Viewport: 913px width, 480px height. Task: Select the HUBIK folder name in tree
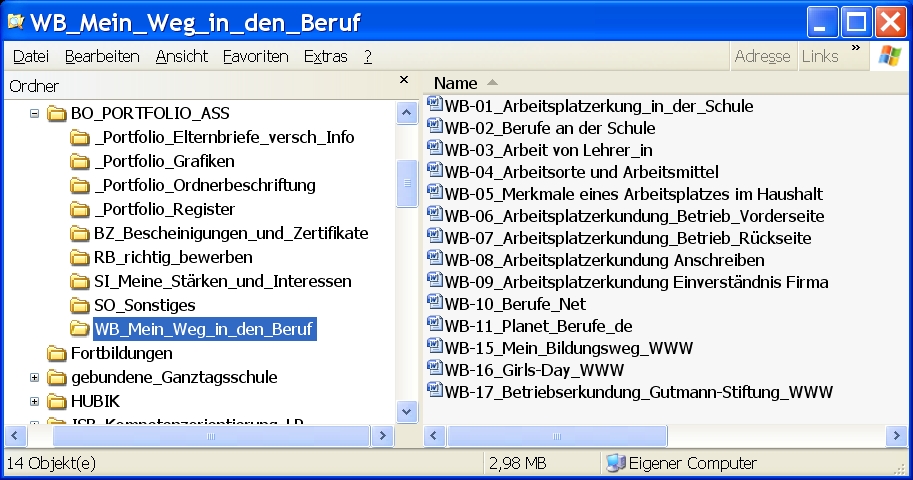pos(95,401)
